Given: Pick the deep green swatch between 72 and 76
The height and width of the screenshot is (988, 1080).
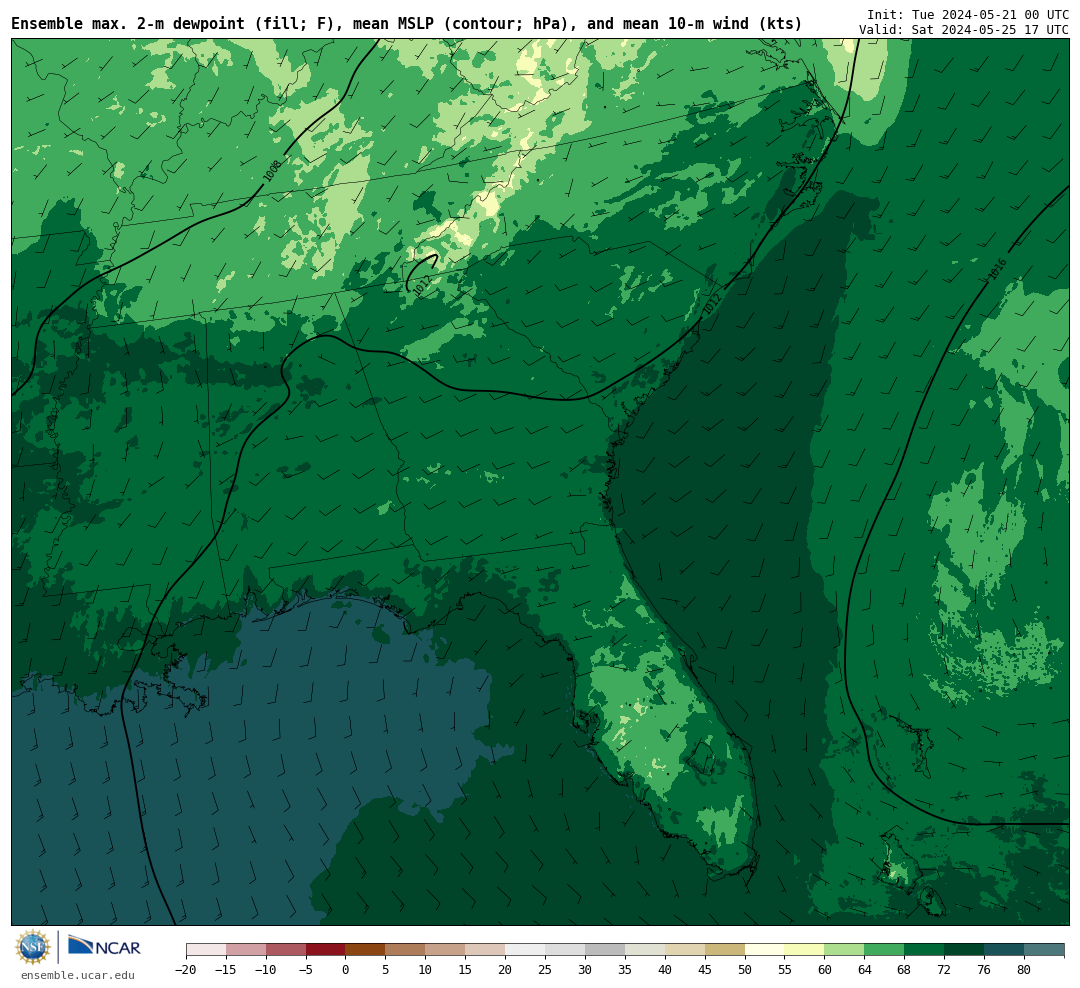Looking at the screenshot, I should [x=965, y=950].
